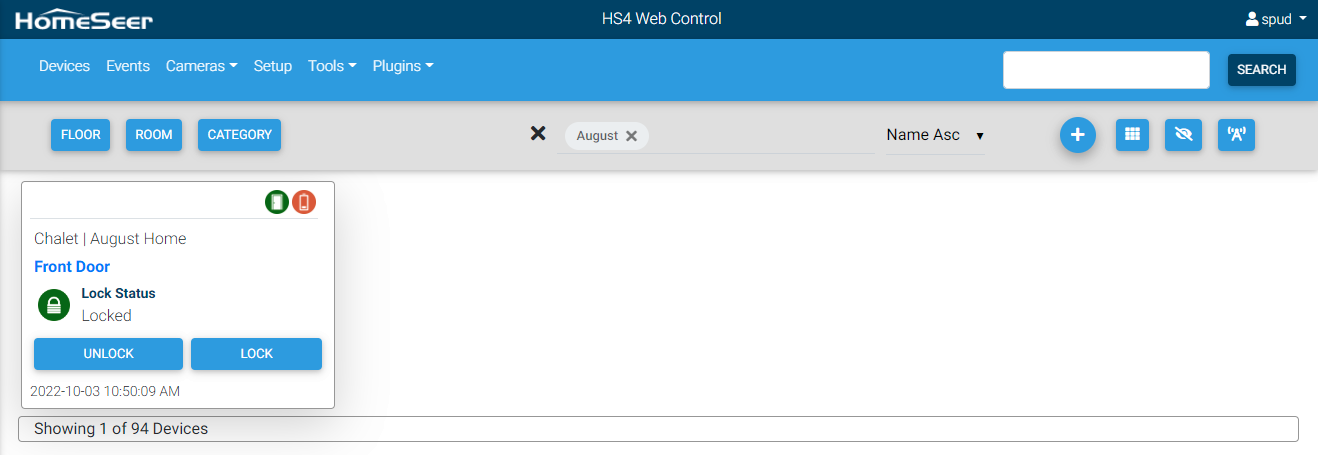The width and height of the screenshot is (1318, 455).
Task: Click the round plus add-device button
Action: click(x=1077, y=135)
